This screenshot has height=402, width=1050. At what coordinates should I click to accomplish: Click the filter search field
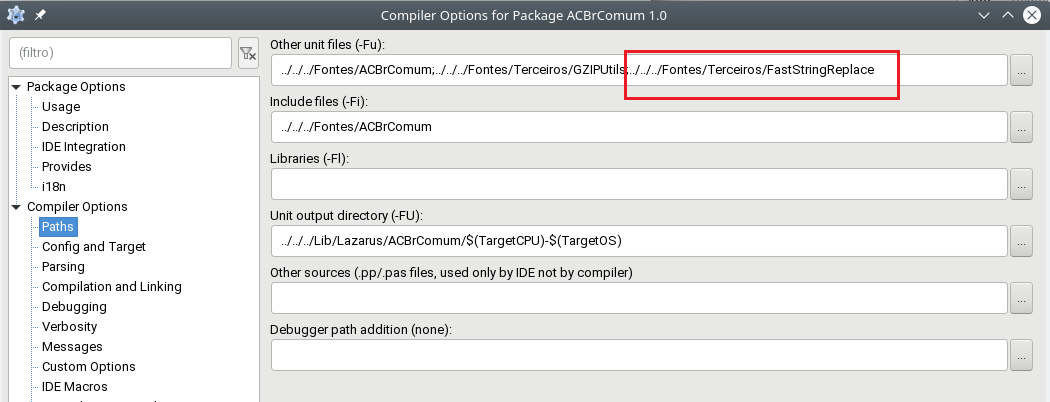pos(121,53)
